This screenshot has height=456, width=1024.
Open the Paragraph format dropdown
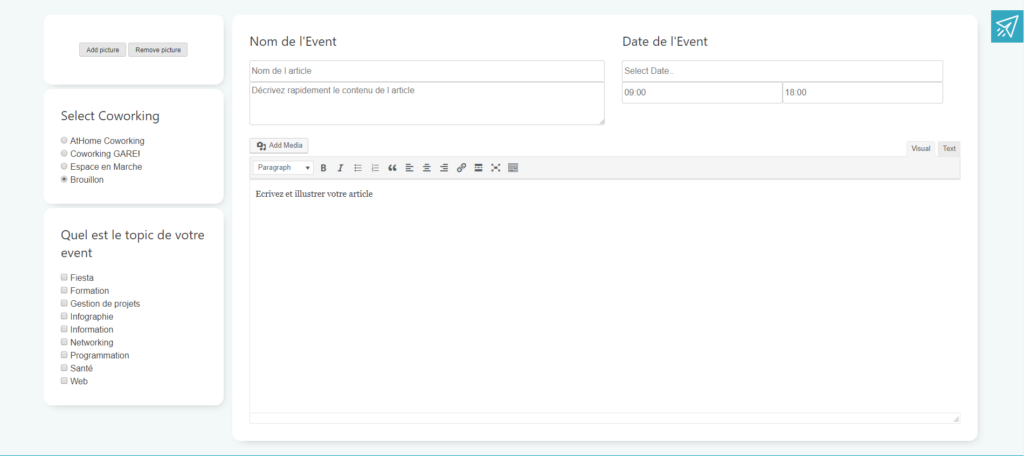click(283, 168)
